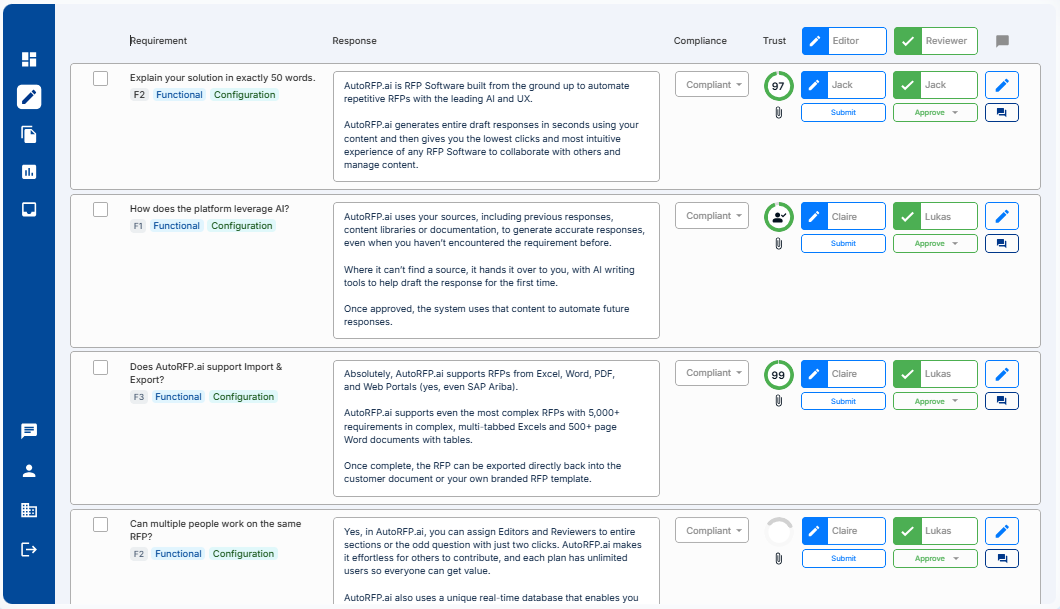Click the user-verified trust icon for leverage AI row
The height and width of the screenshot is (609, 1060).
tap(779, 217)
